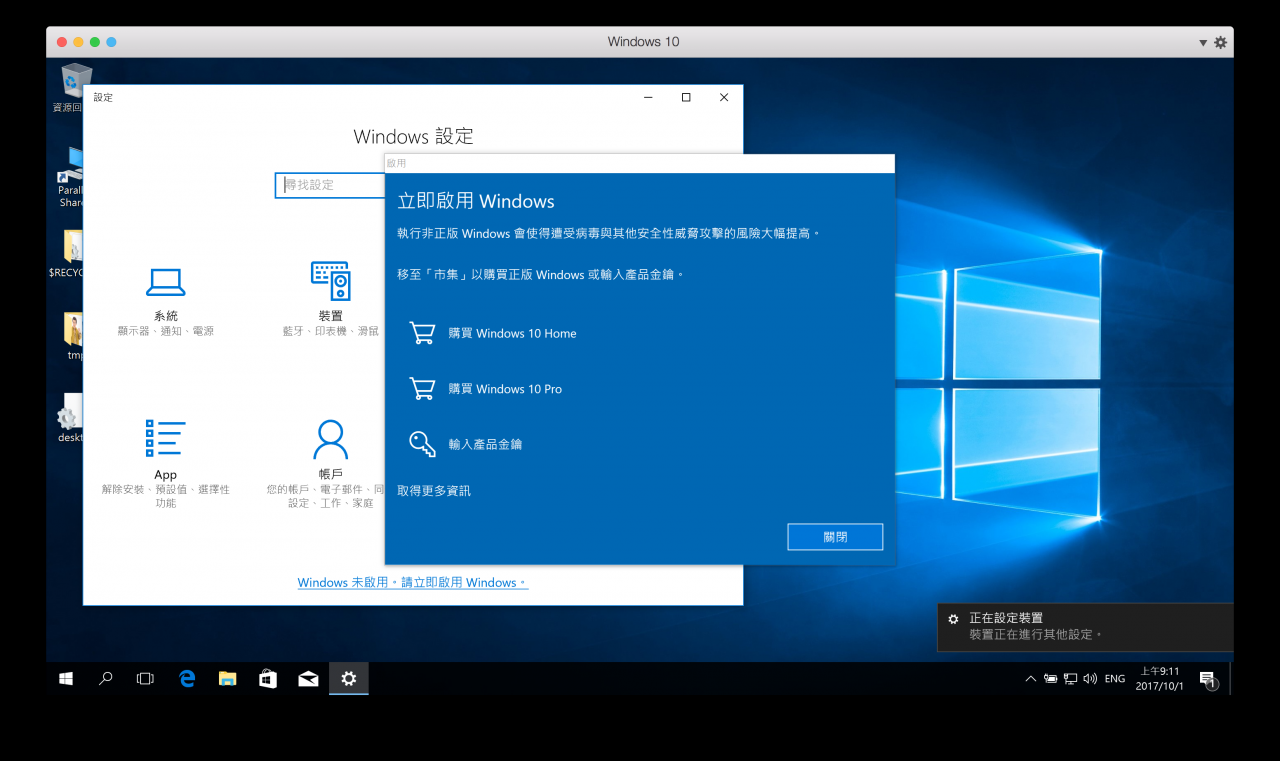The height and width of the screenshot is (761, 1280).
Task: Click the shopping cart icon for Windows 10 Home
Action: coord(422,333)
